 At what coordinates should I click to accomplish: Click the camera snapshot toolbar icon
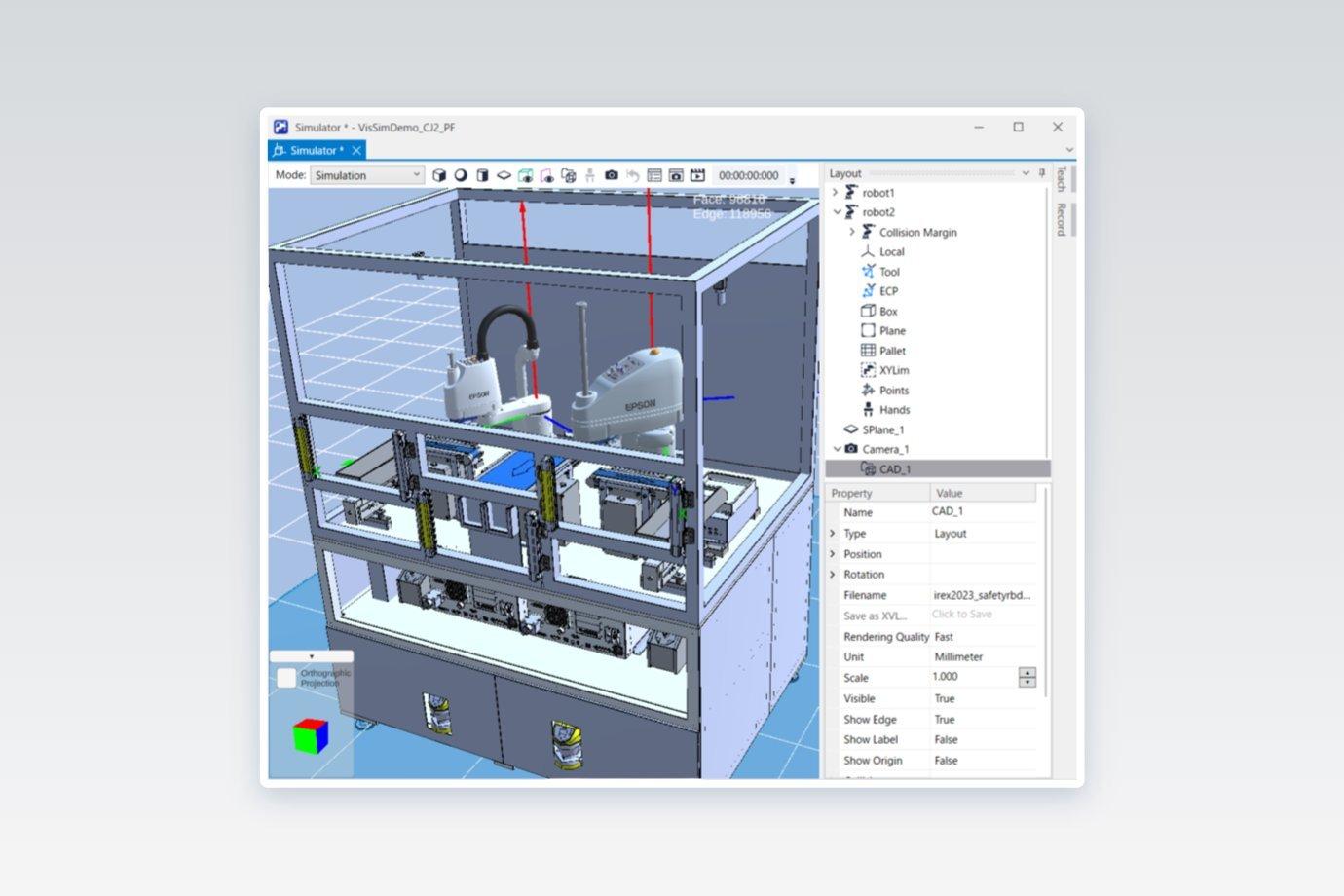[611, 175]
